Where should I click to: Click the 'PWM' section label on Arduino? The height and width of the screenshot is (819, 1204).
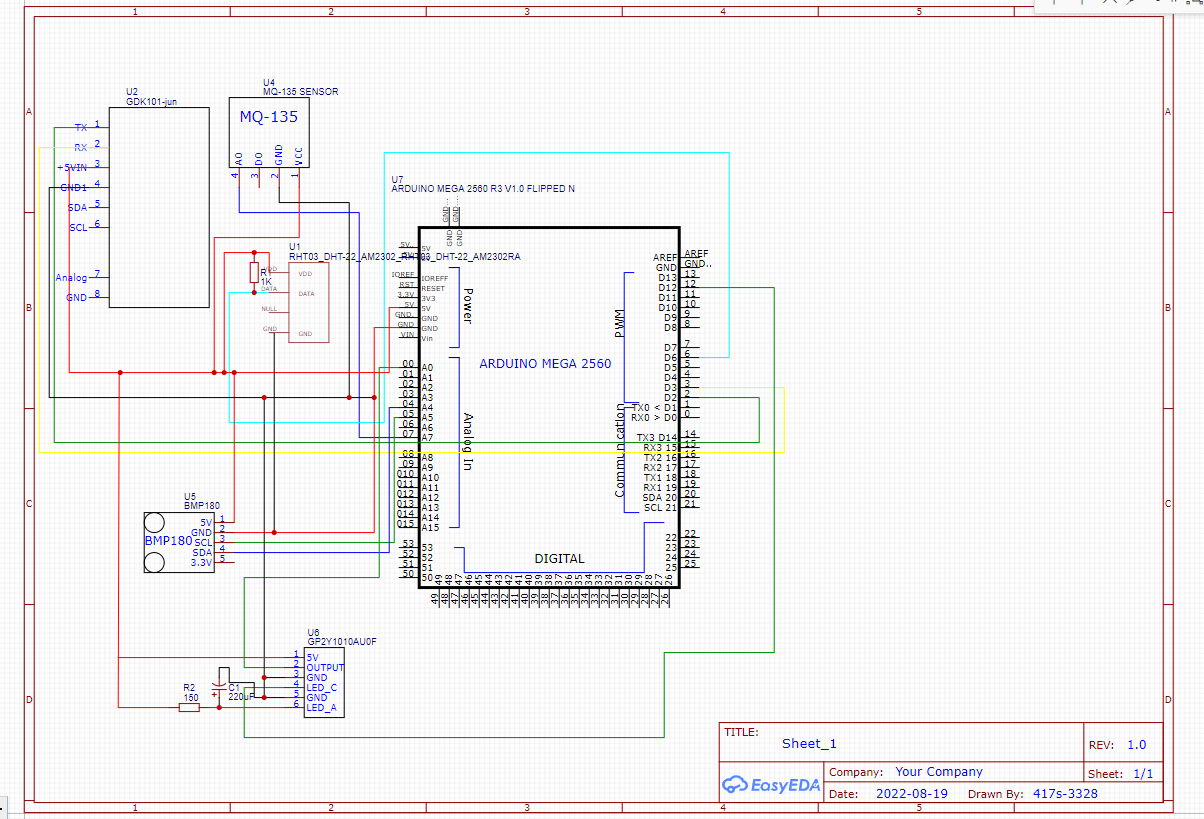coord(619,322)
